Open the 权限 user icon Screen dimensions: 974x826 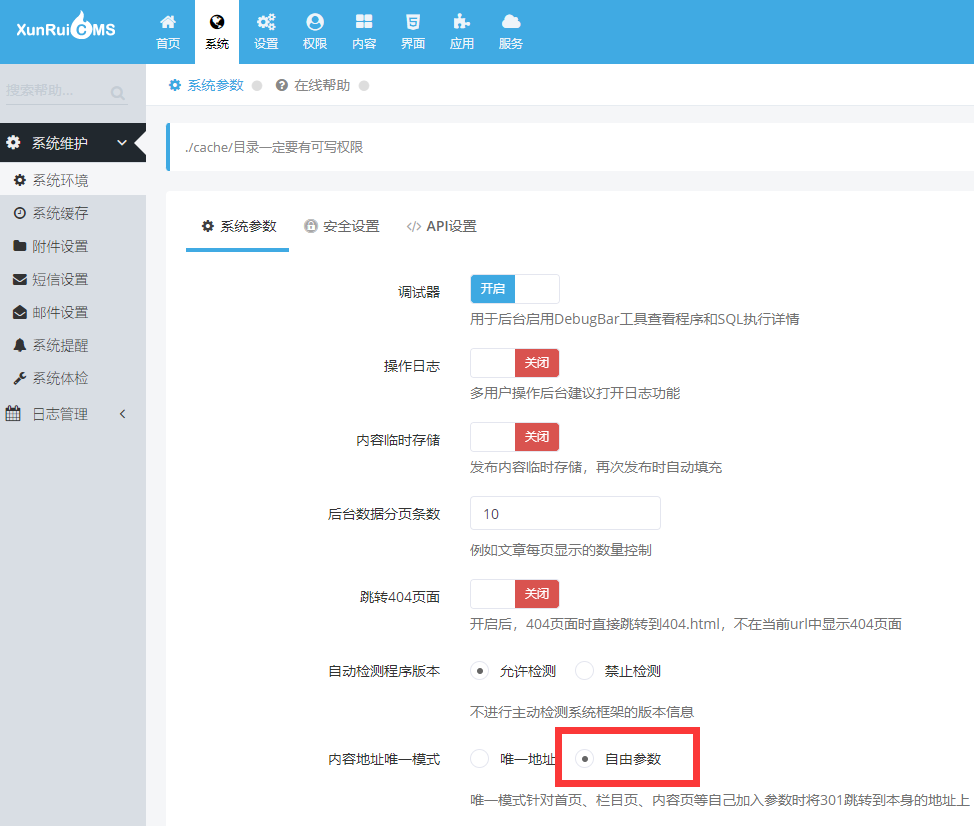click(x=315, y=22)
